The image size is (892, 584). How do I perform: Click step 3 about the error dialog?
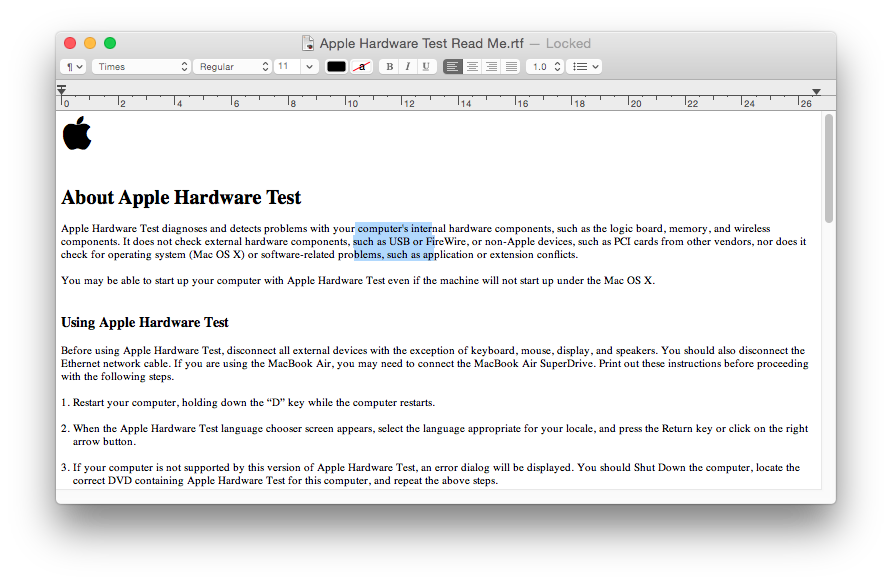431,474
